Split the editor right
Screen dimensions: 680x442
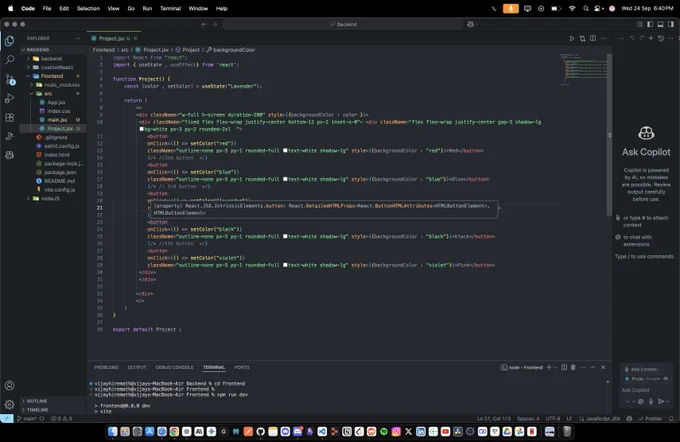[x=592, y=39]
